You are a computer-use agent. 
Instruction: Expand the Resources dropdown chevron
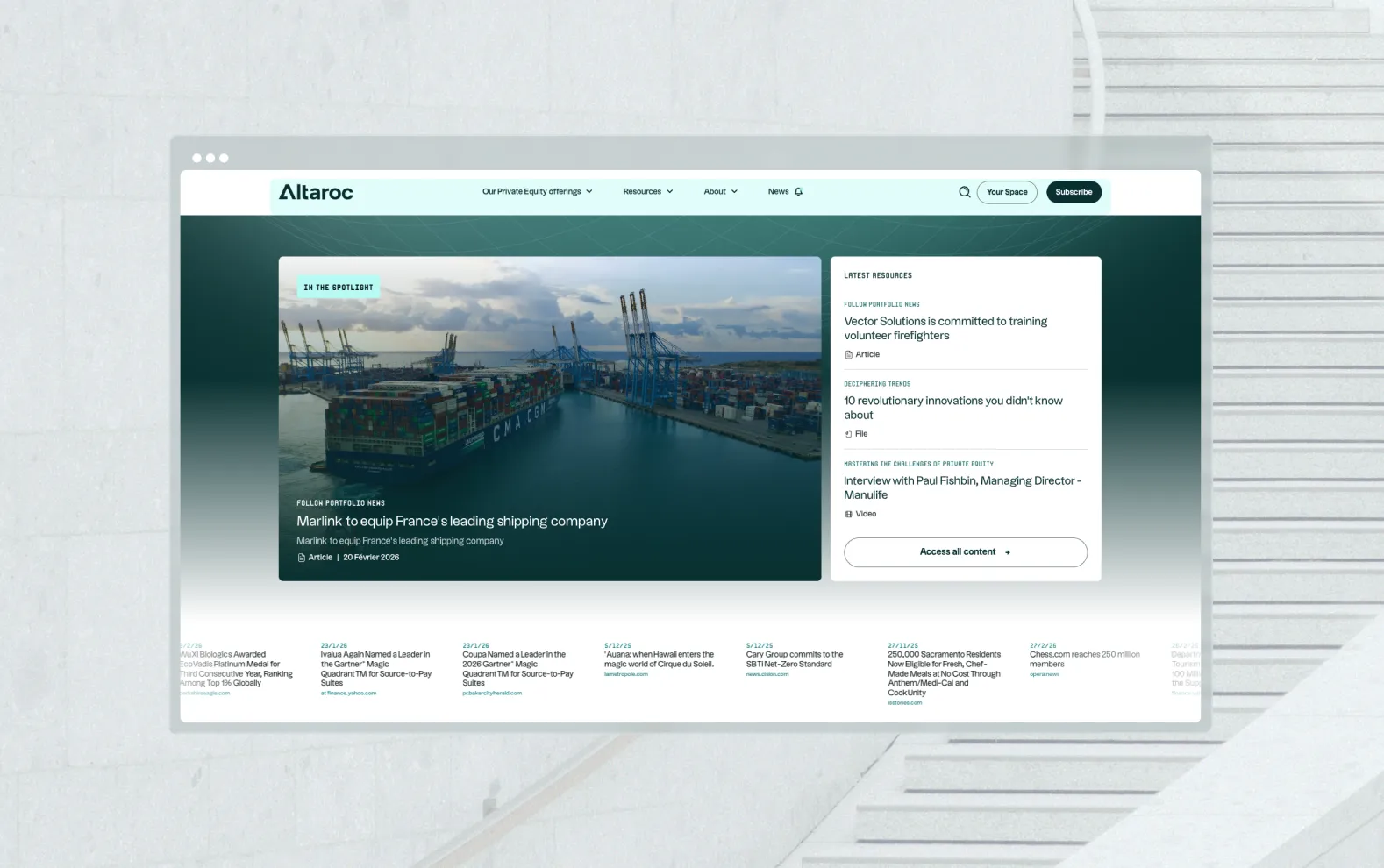pos(670,192)
